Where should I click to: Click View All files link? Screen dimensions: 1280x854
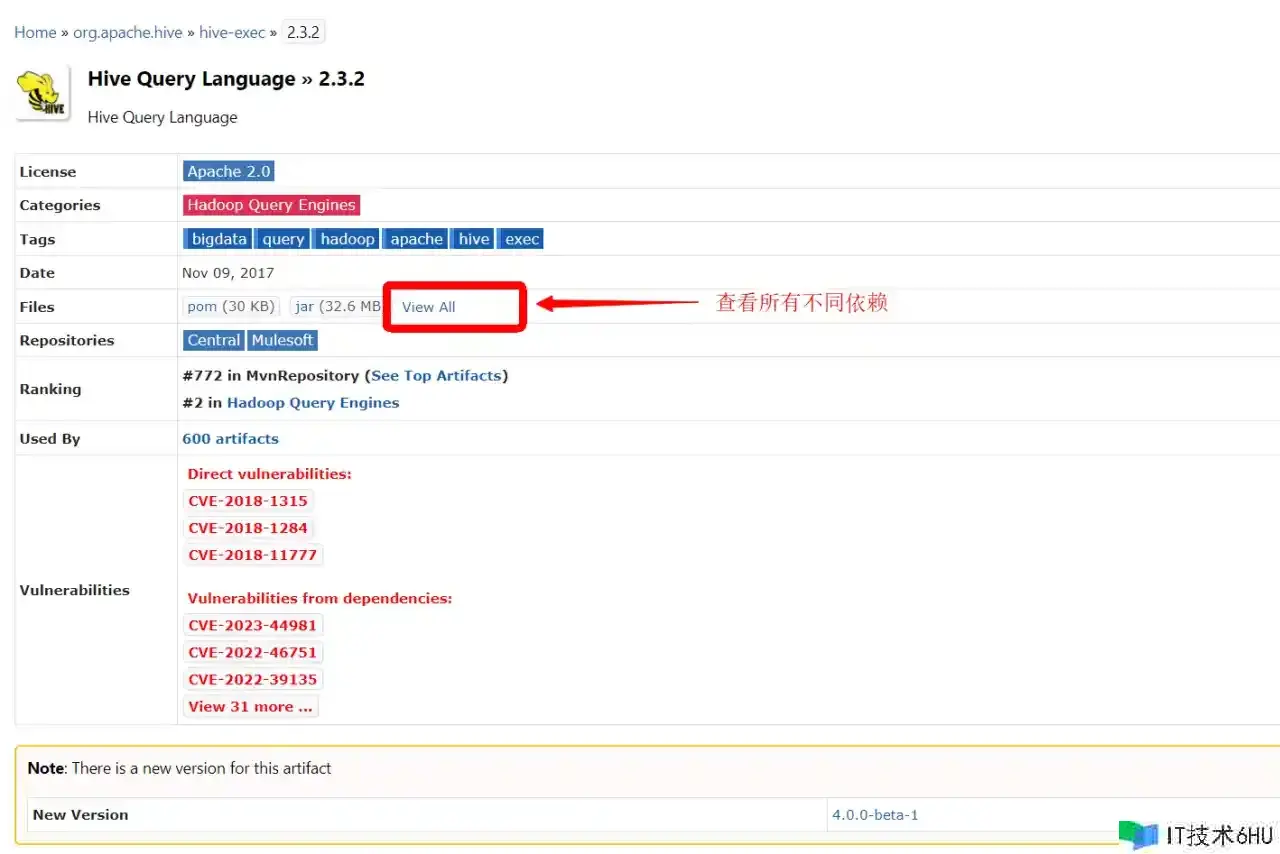[428, 307]
